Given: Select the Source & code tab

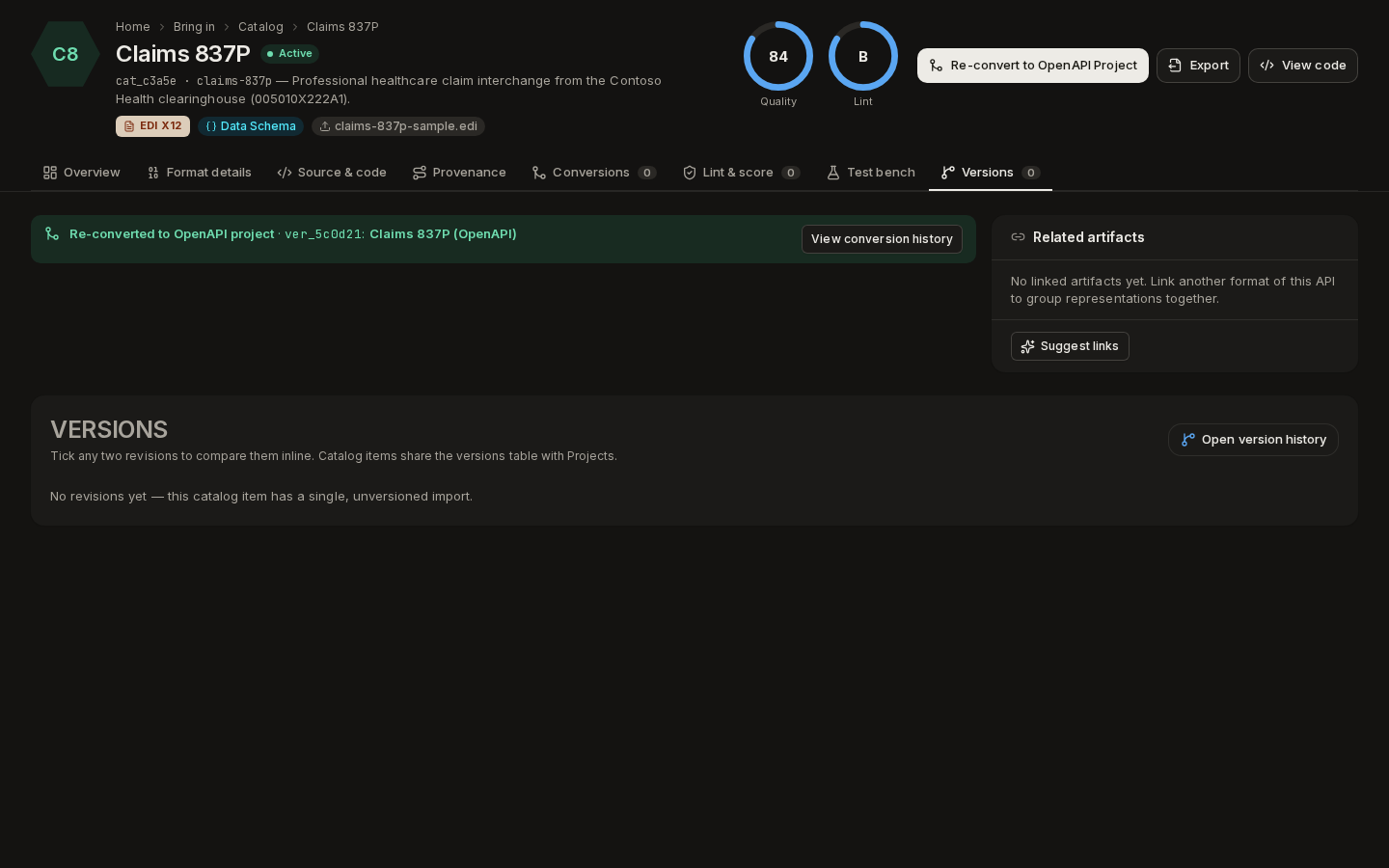Looking at the screenshot, I should (332, 173).
